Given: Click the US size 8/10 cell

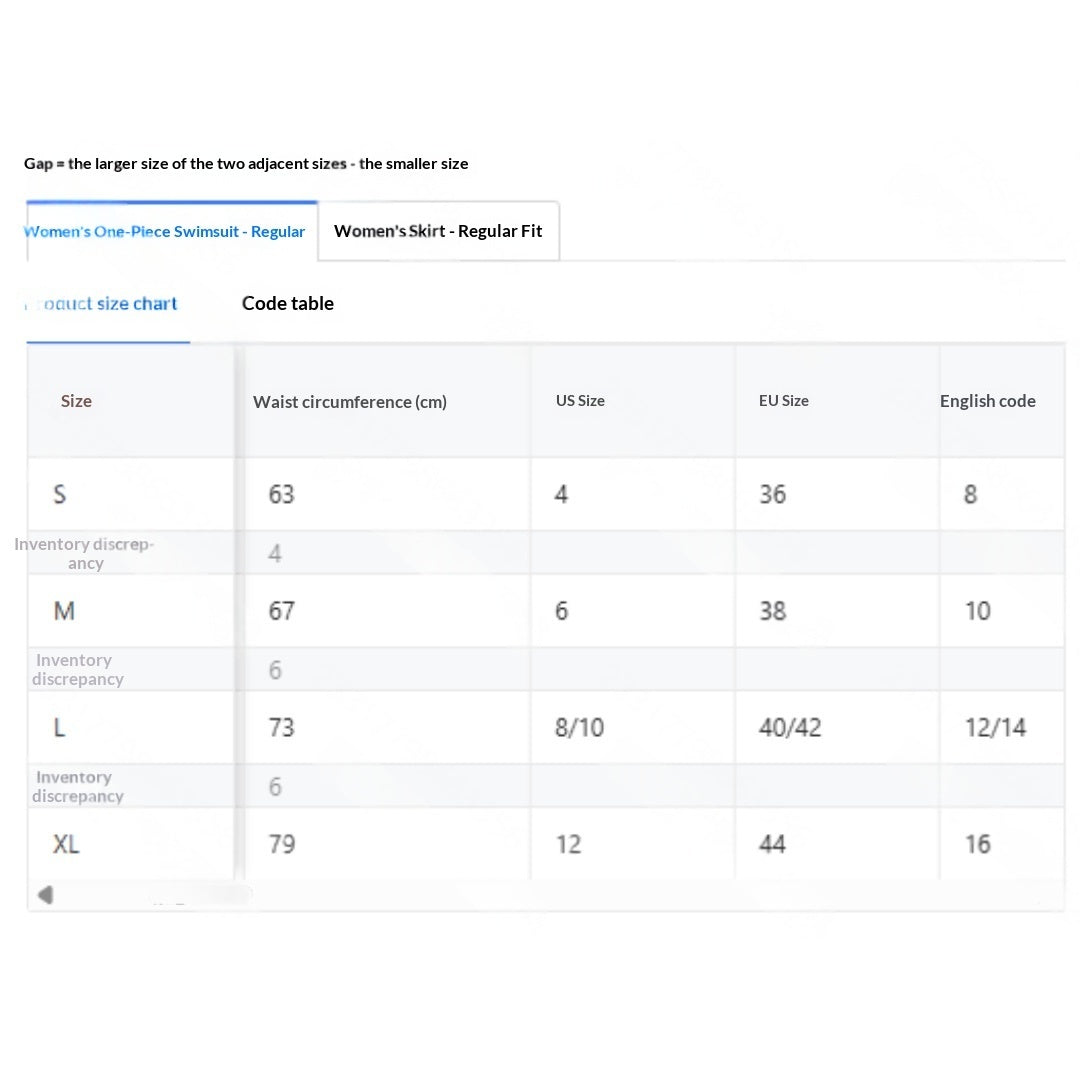Looking at the screenshot, I should 633,727.
